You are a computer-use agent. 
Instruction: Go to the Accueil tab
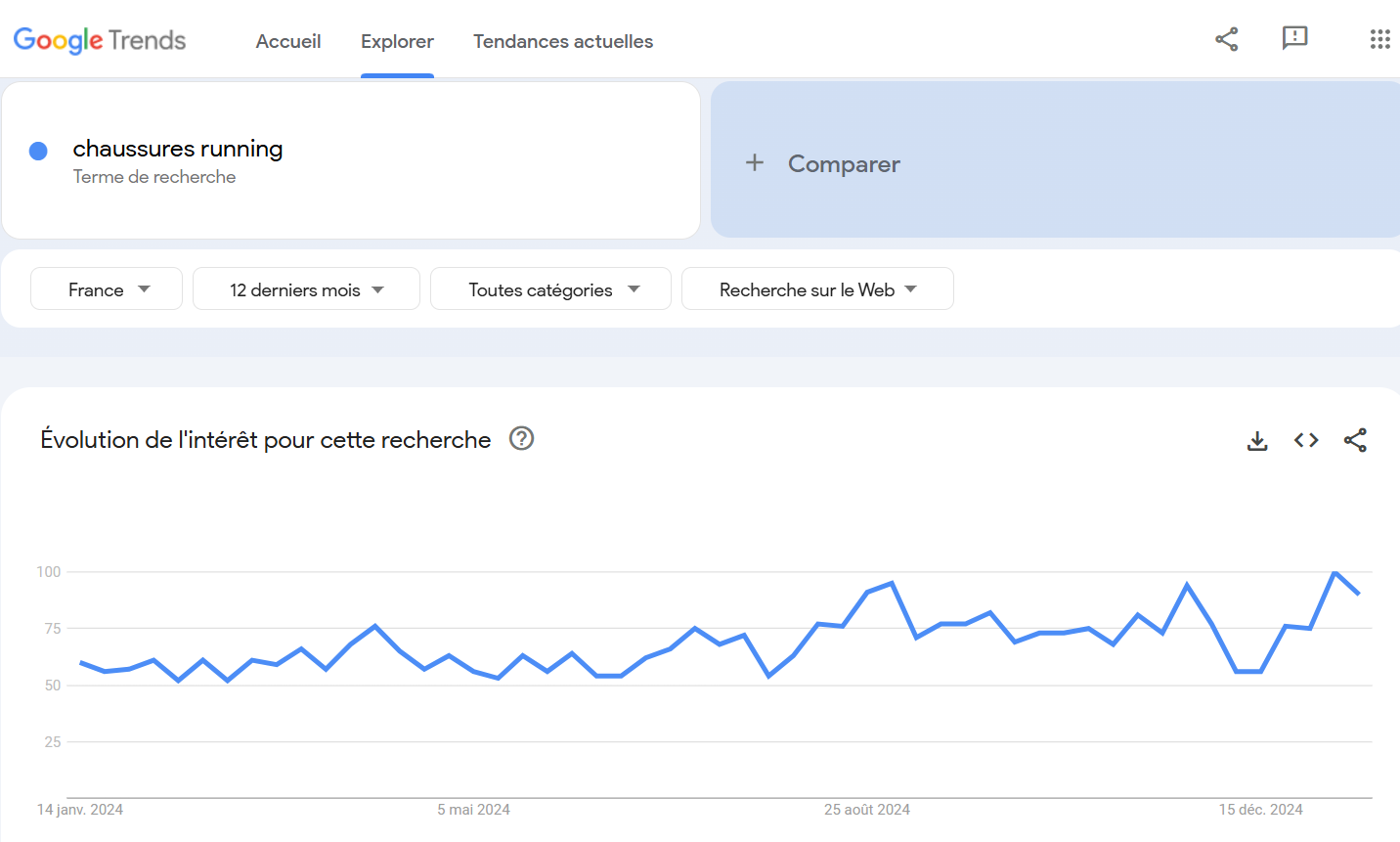click(288, 41)
